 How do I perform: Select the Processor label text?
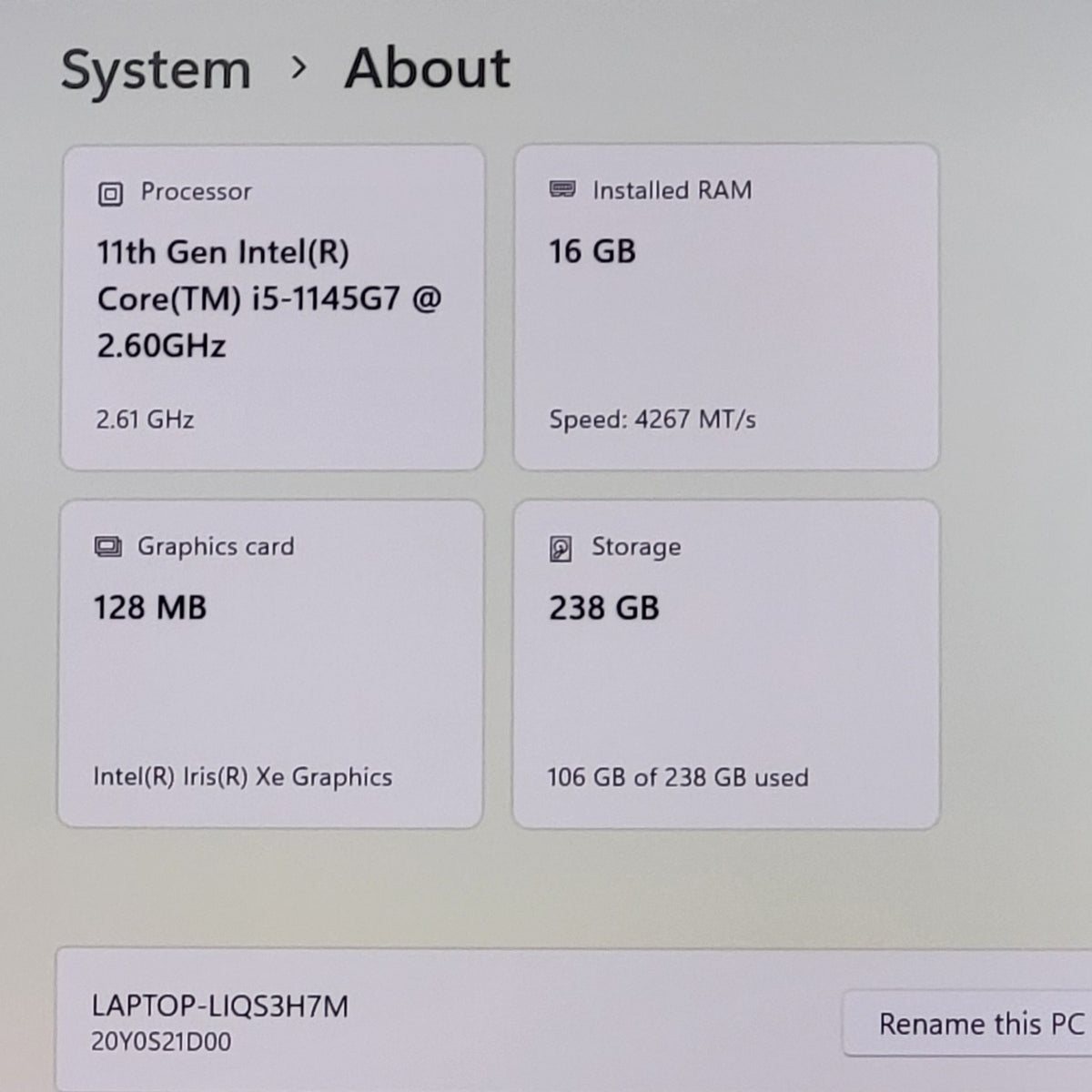(196, 192)
